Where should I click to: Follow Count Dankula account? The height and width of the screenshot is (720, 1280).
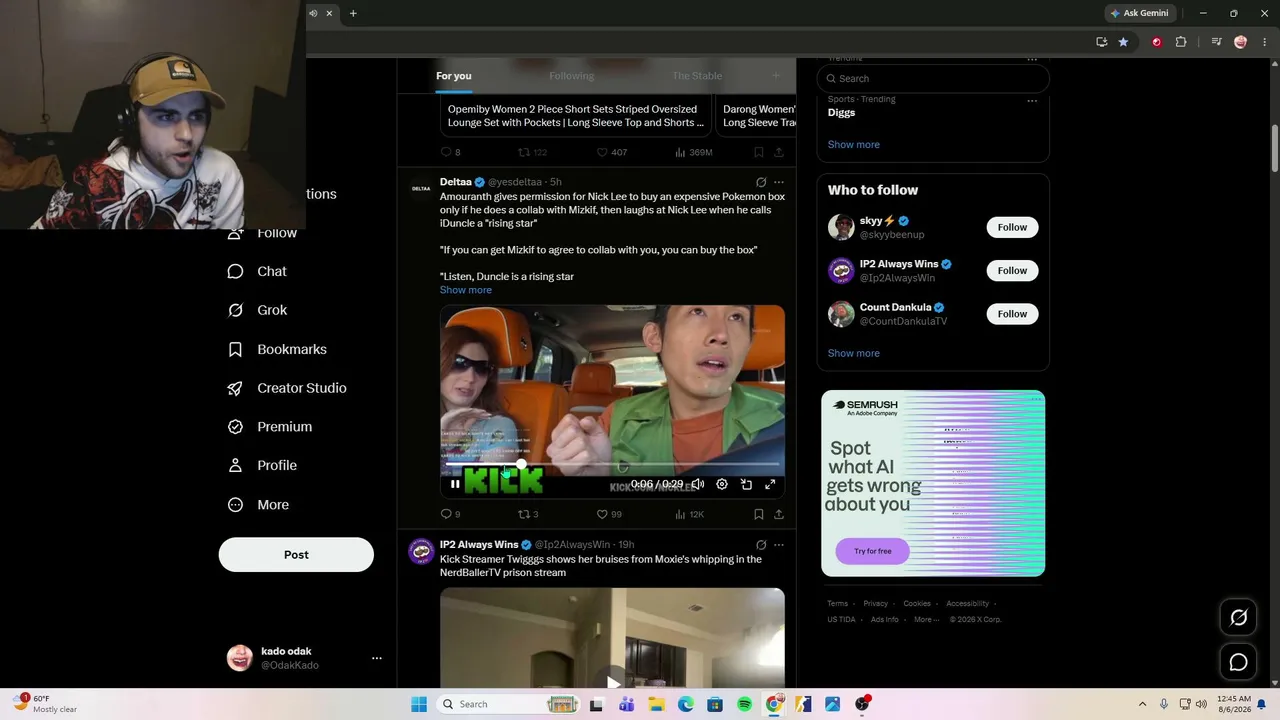[x=1012, y=314]
